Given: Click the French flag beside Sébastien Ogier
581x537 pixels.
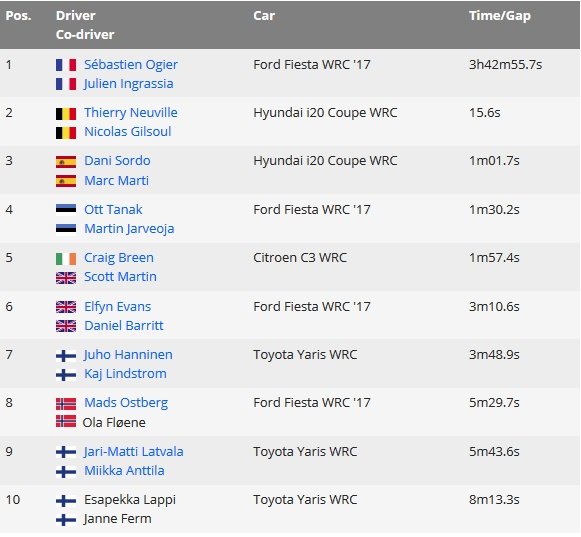Looking at the screenshot, I should coord(66,65).
